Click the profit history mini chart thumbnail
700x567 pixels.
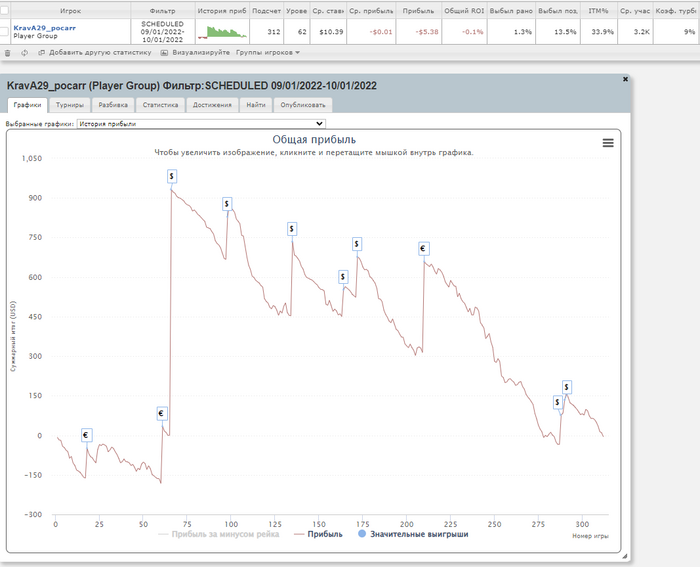(222, 32)
